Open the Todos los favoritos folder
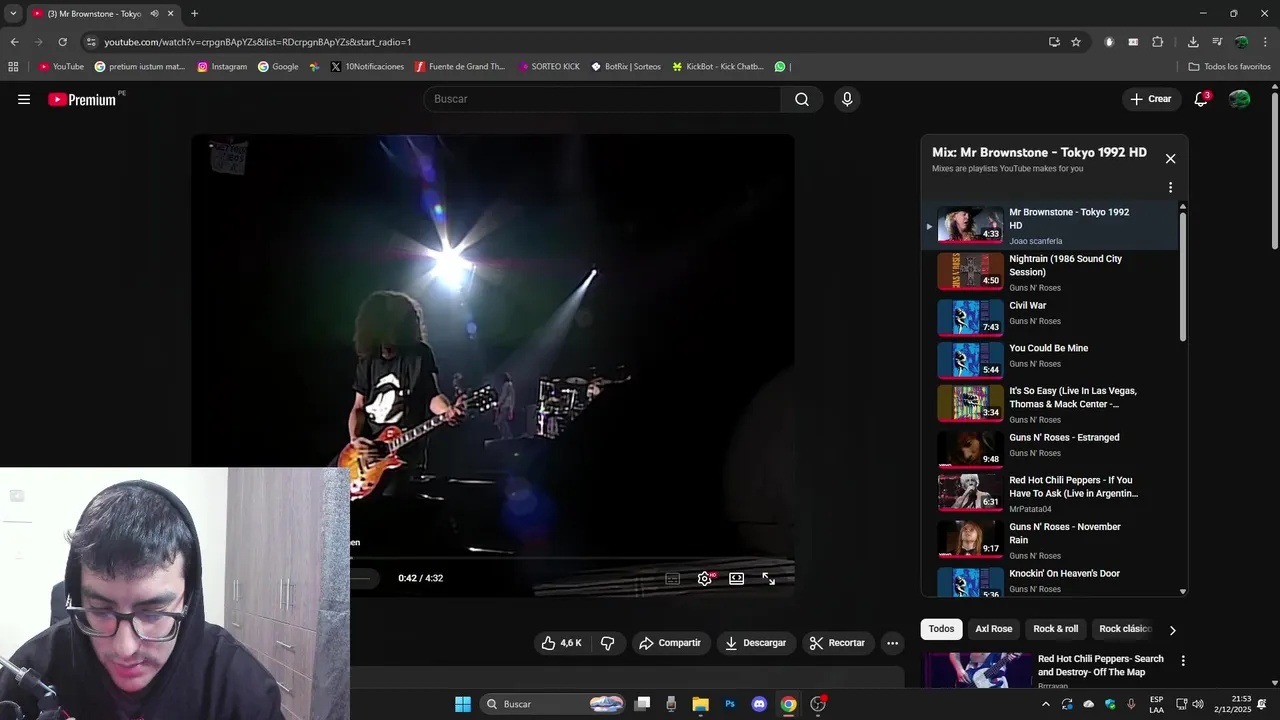 [x=1229, y=67]
